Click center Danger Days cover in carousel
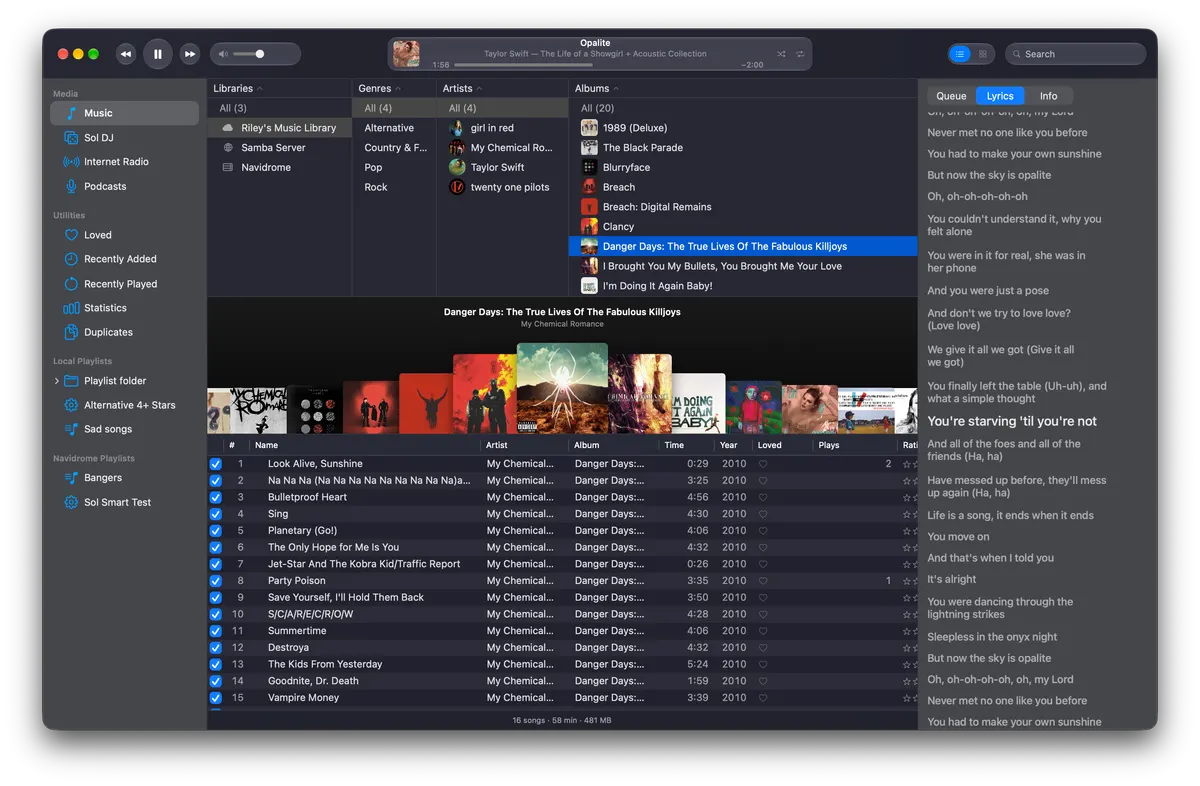Viewport: 1200px width, 786px height. click(x=562, y=388)
